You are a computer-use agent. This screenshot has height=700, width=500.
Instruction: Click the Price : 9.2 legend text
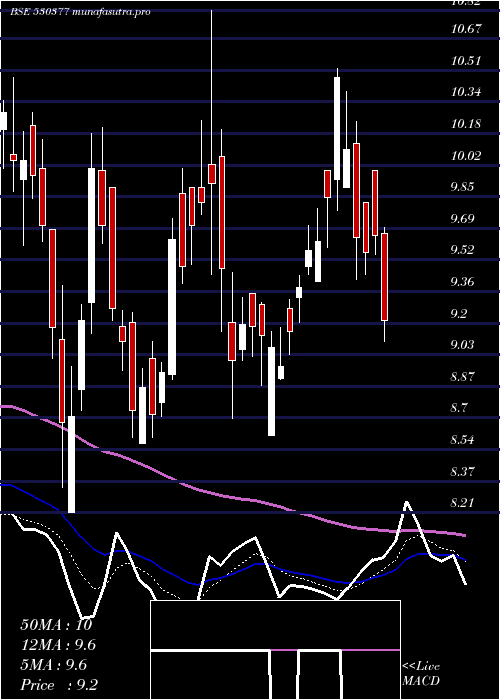coord(59,685)
